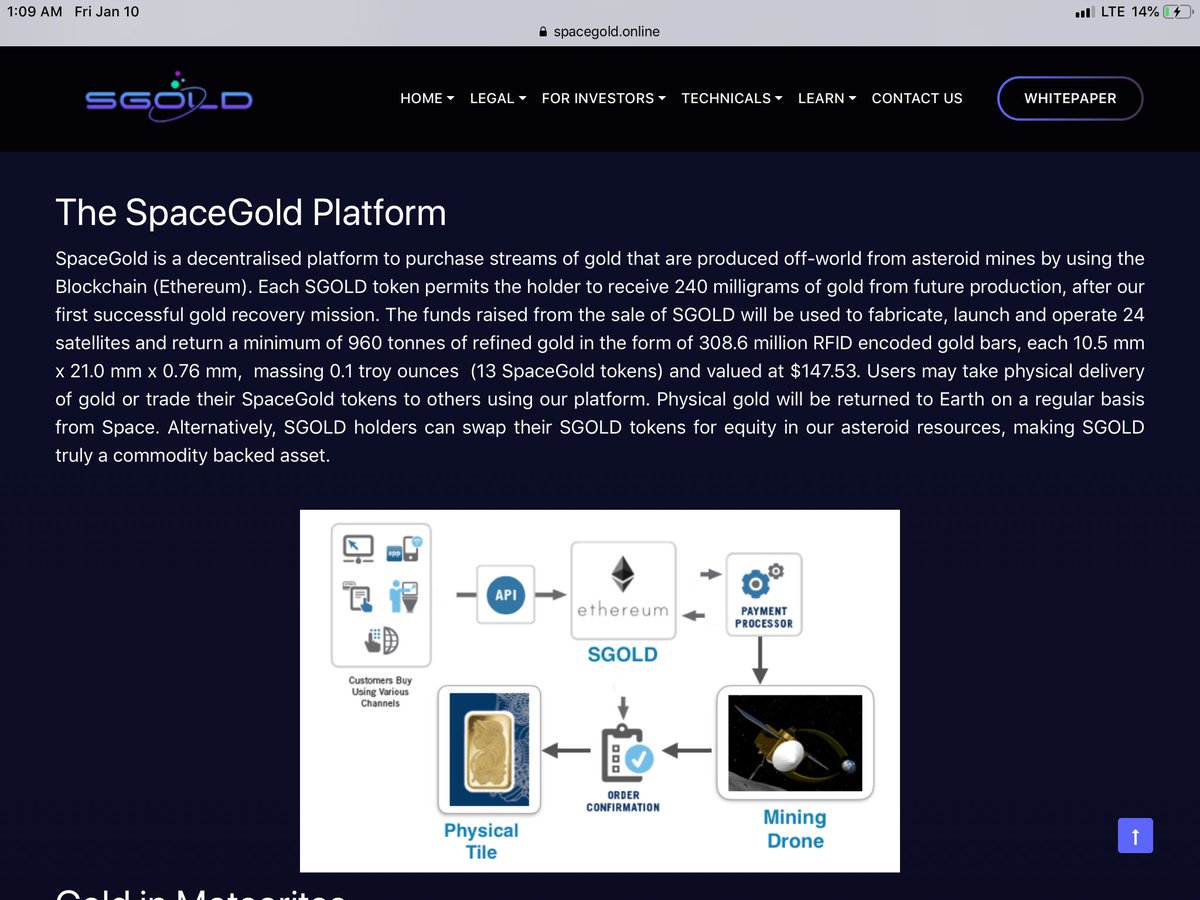This screenshot has width=1200, height=900.
Task: Tap the scroll-to-top arrow button
Action: pos(1135,835)
